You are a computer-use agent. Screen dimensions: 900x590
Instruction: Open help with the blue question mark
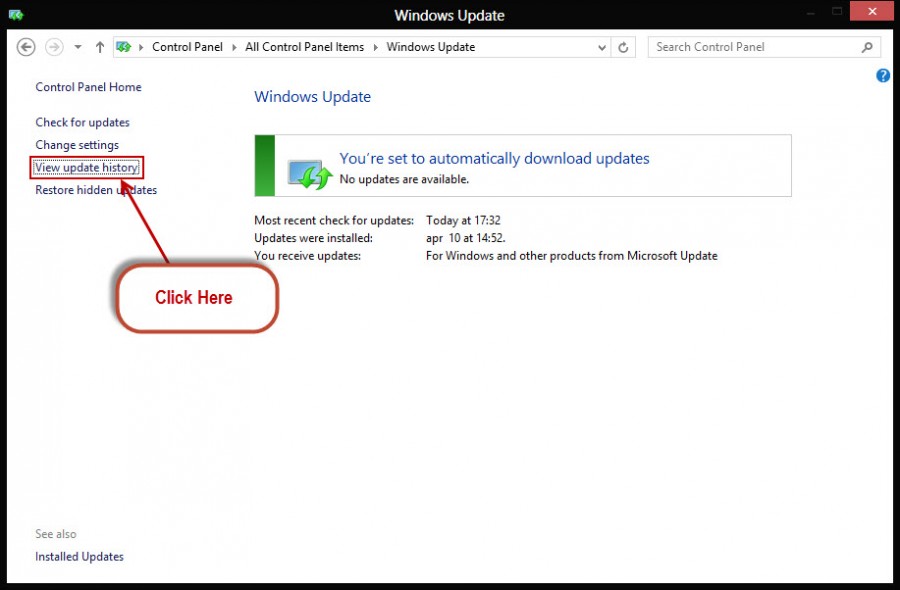click(883, 75)
